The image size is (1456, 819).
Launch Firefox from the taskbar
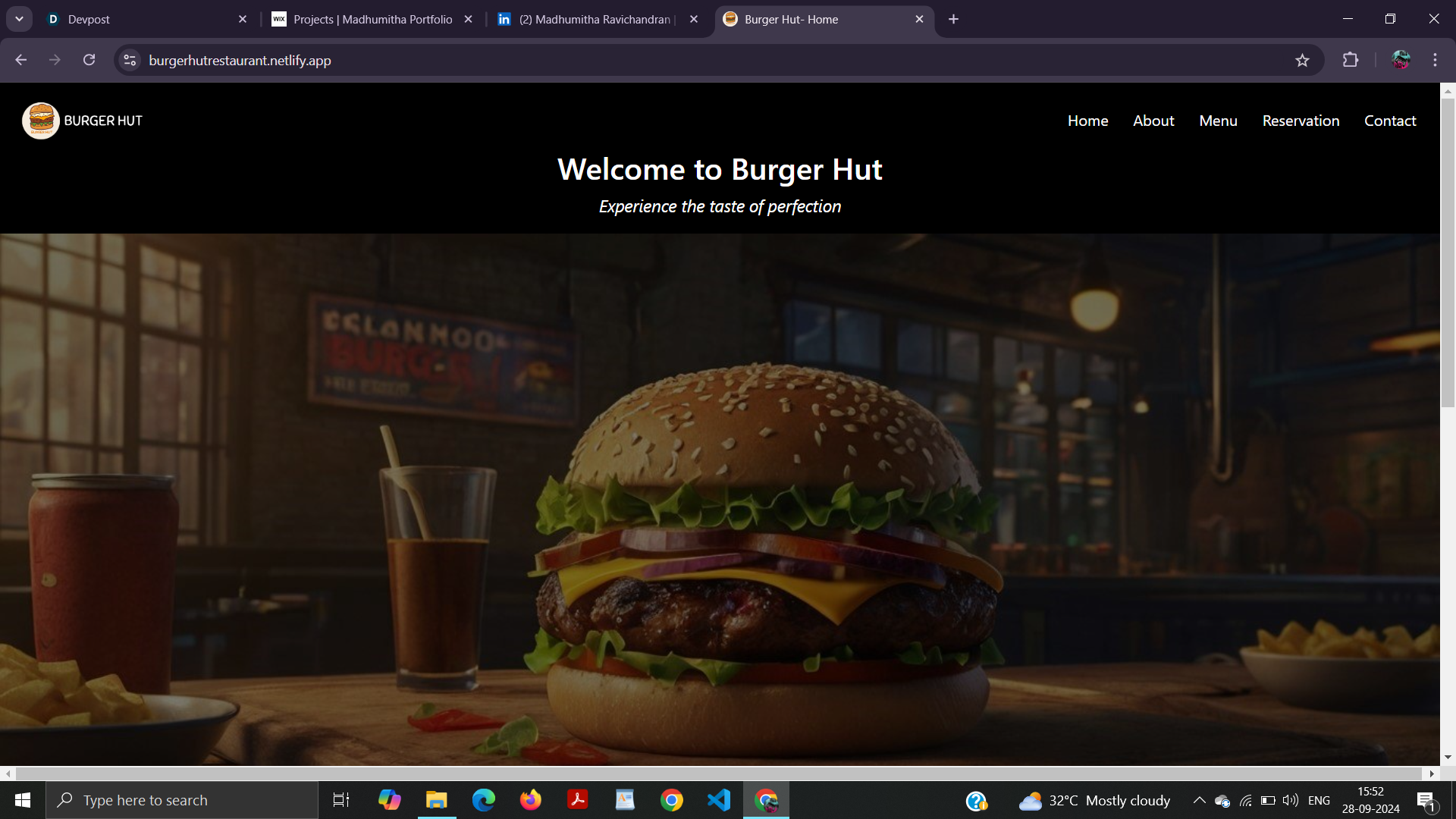coord(531,800)
